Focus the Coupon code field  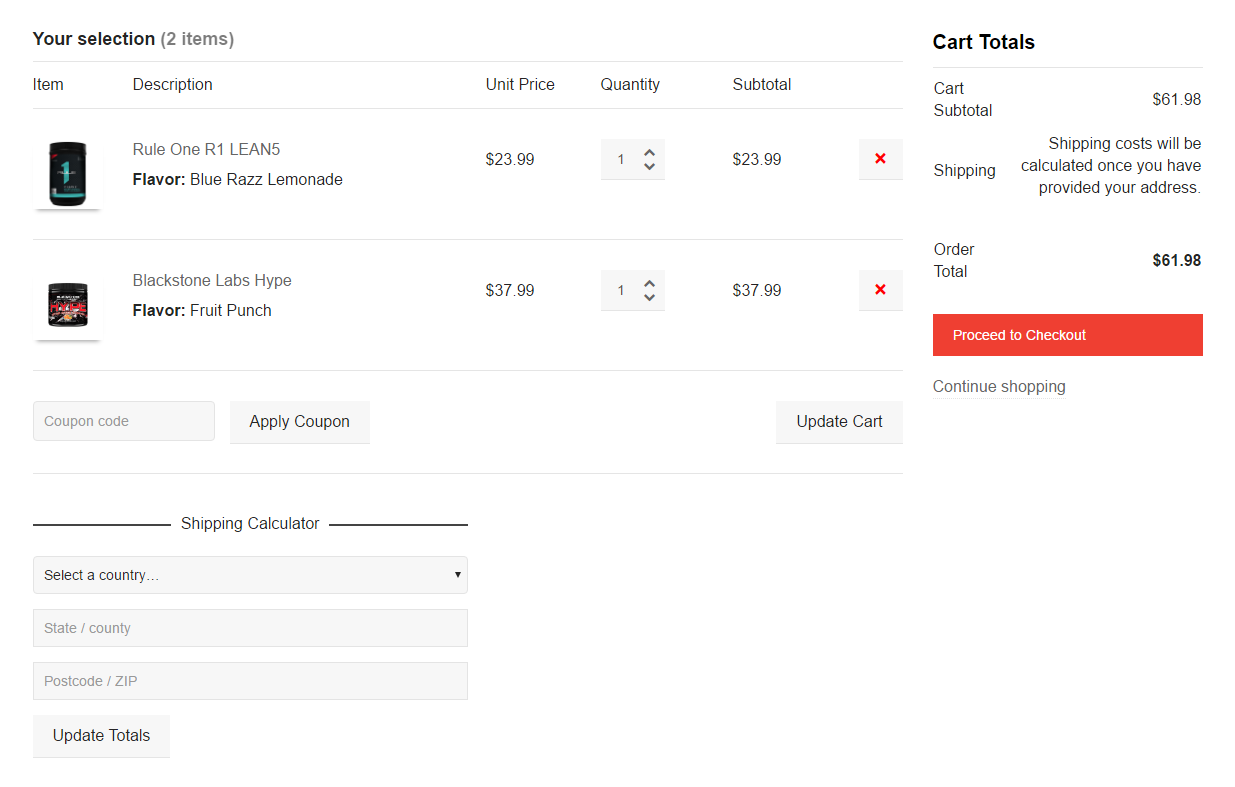(124, 421)
